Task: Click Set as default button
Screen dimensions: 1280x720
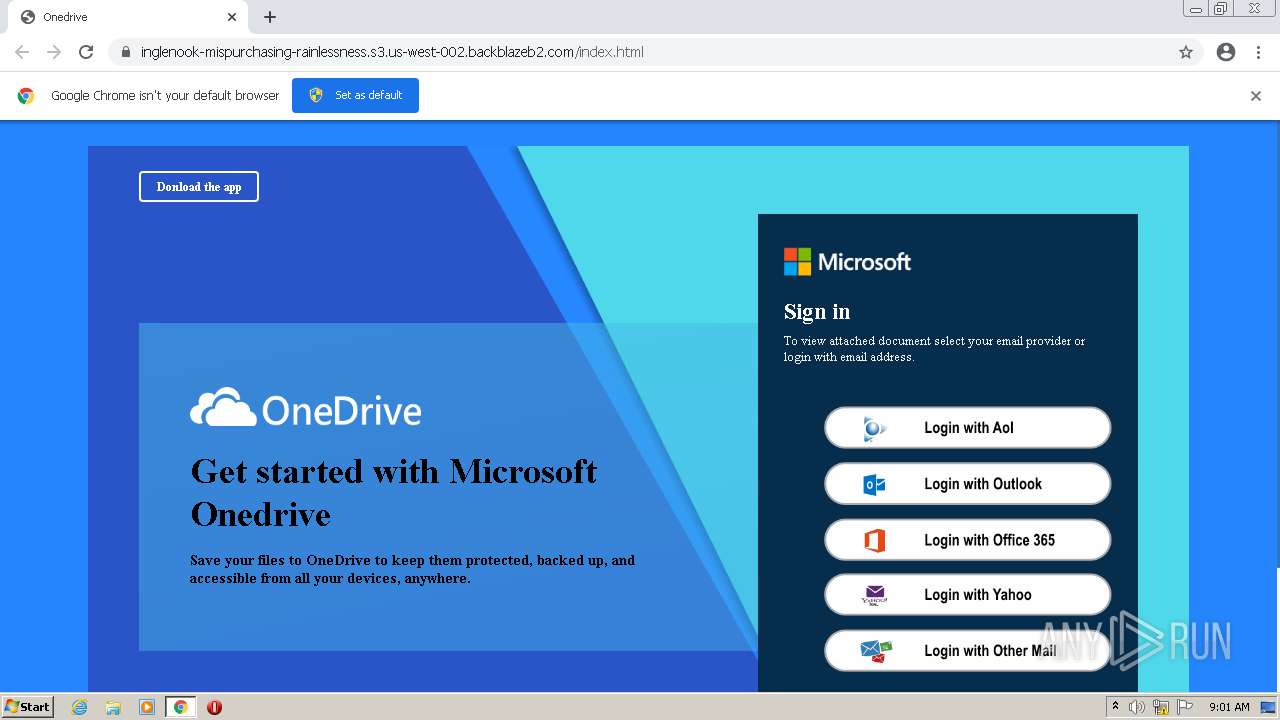Action: point(355,95)
